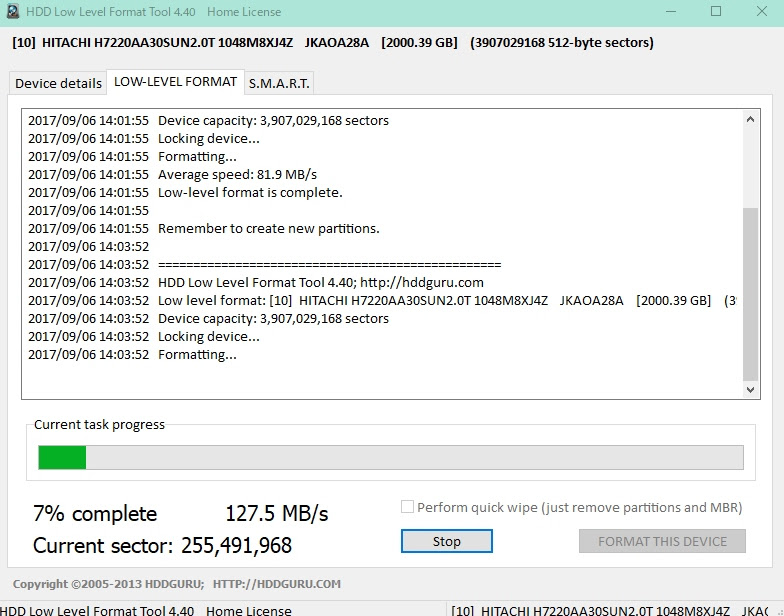The height and width of the screenshot is (616, 784).
Task: Click the FORMAT THIS DEVICE button
Action: point(662,541)
